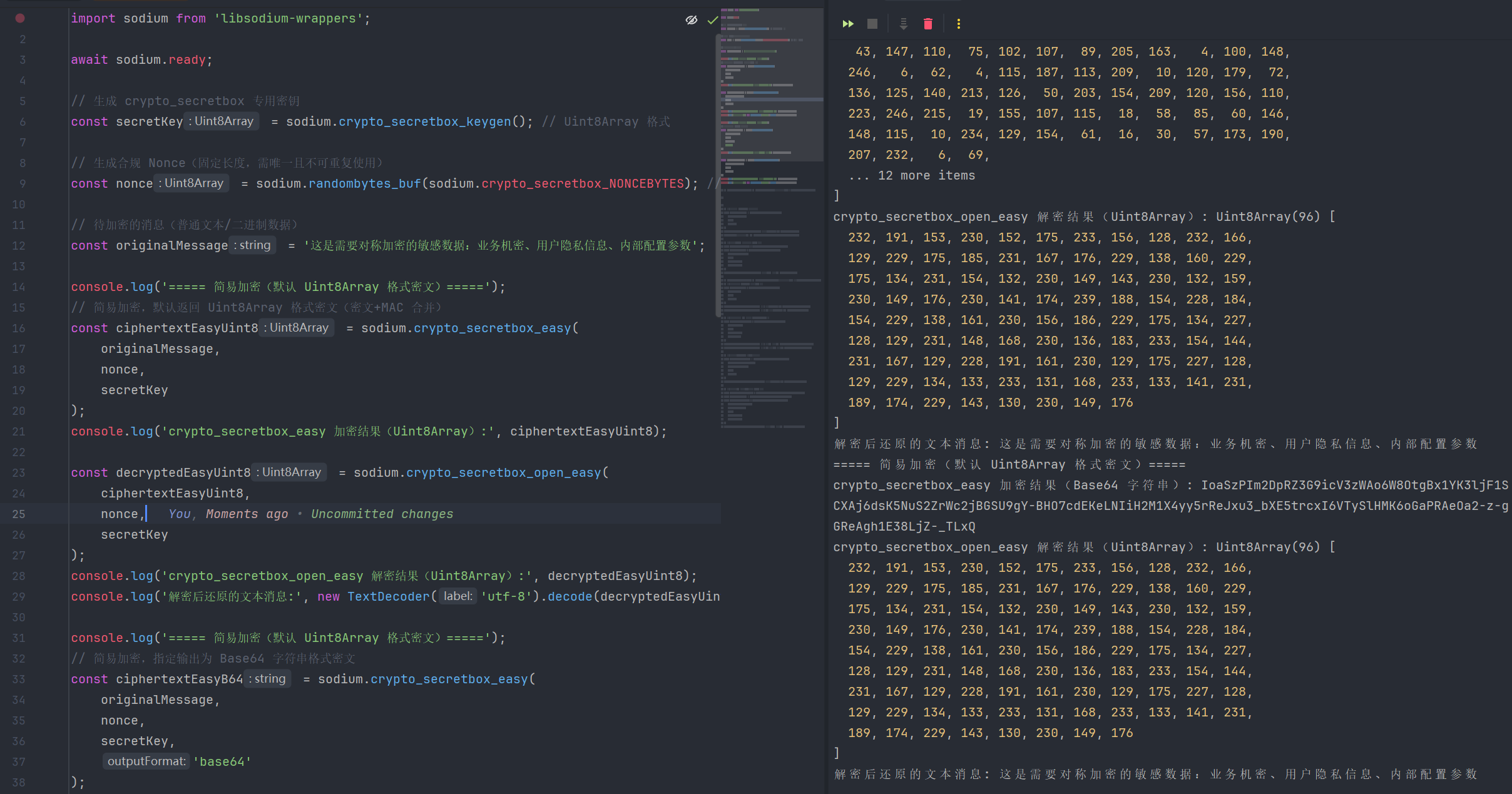
Task: Clear the console with the red trash icon
Action: coord(928,24)
